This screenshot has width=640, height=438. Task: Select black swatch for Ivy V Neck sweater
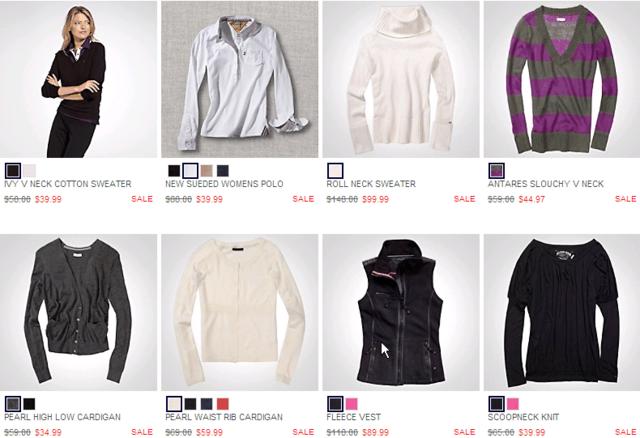pos(13,171)
